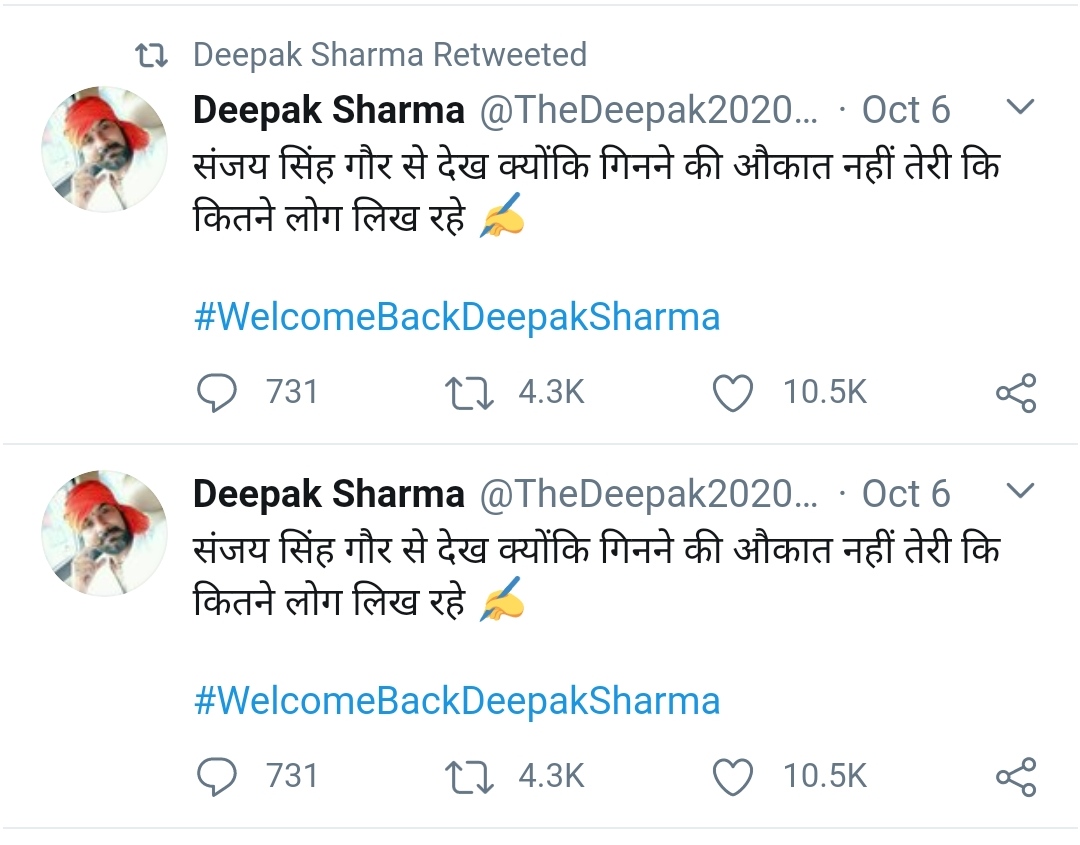Screen dimensions: 1080x845
Task: Like the first tweet
Action: 733,393
